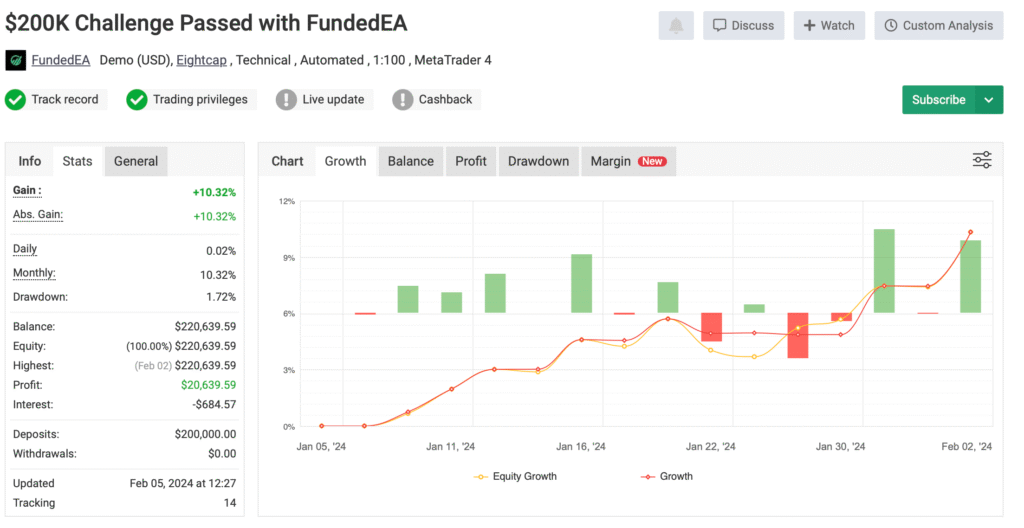The image size is (1024, 528).
Task: Open the Eightcap broker link
Action: click(x=202, y=60)
